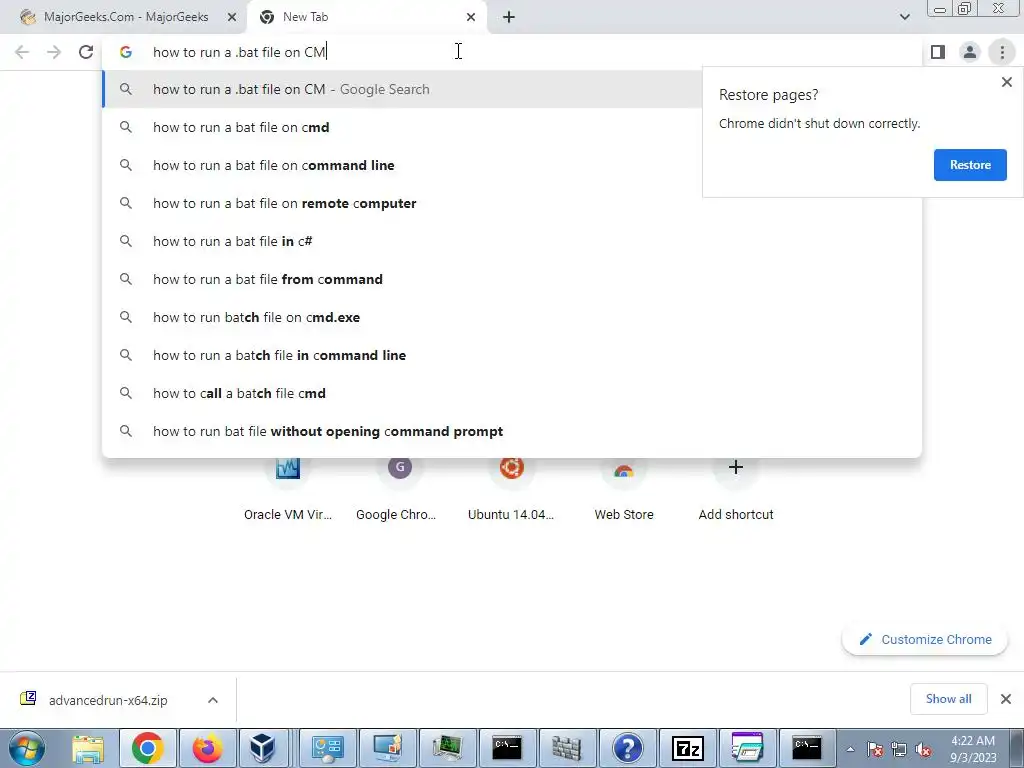Close the downloads bar
Screen dimensions: 1024x768
(x=1006, y=699)
